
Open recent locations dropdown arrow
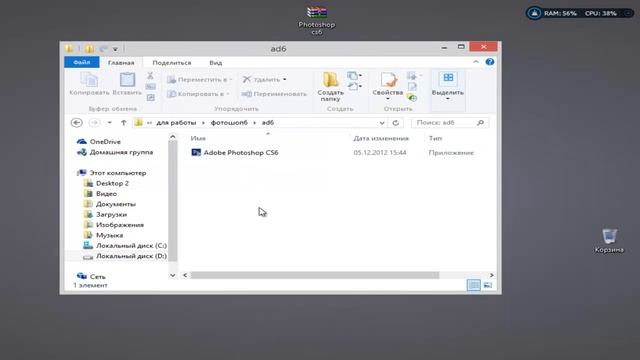tap(109, 122)
